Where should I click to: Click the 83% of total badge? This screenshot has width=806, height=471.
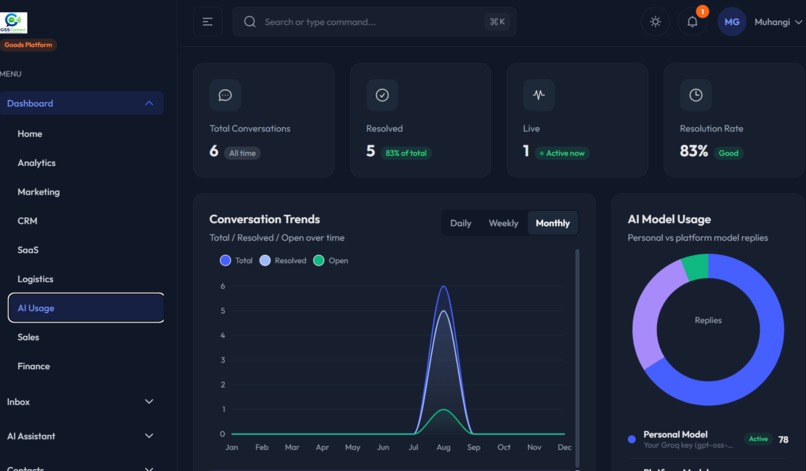pos(406,153)
